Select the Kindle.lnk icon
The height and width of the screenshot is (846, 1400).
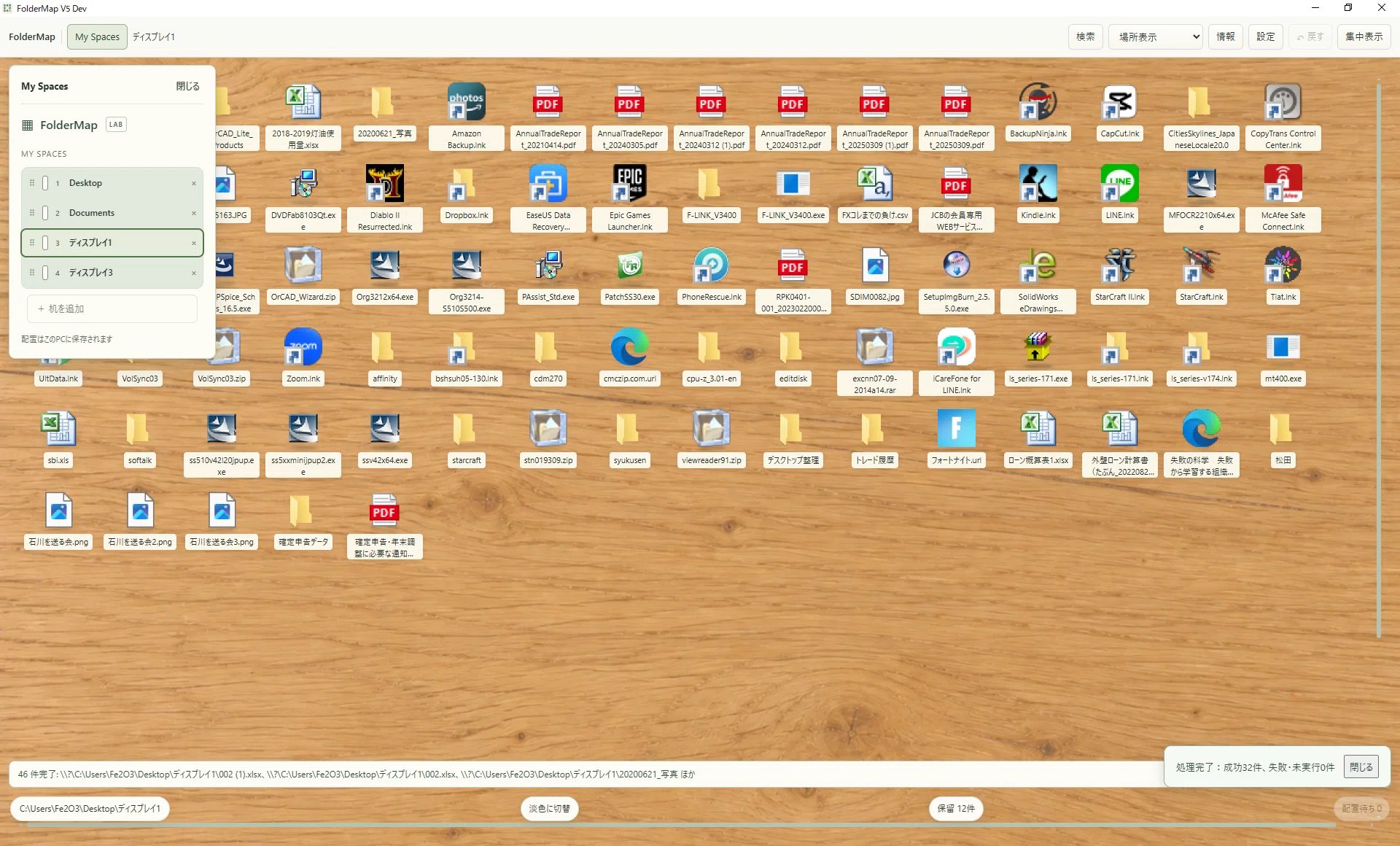(1038, 184)
